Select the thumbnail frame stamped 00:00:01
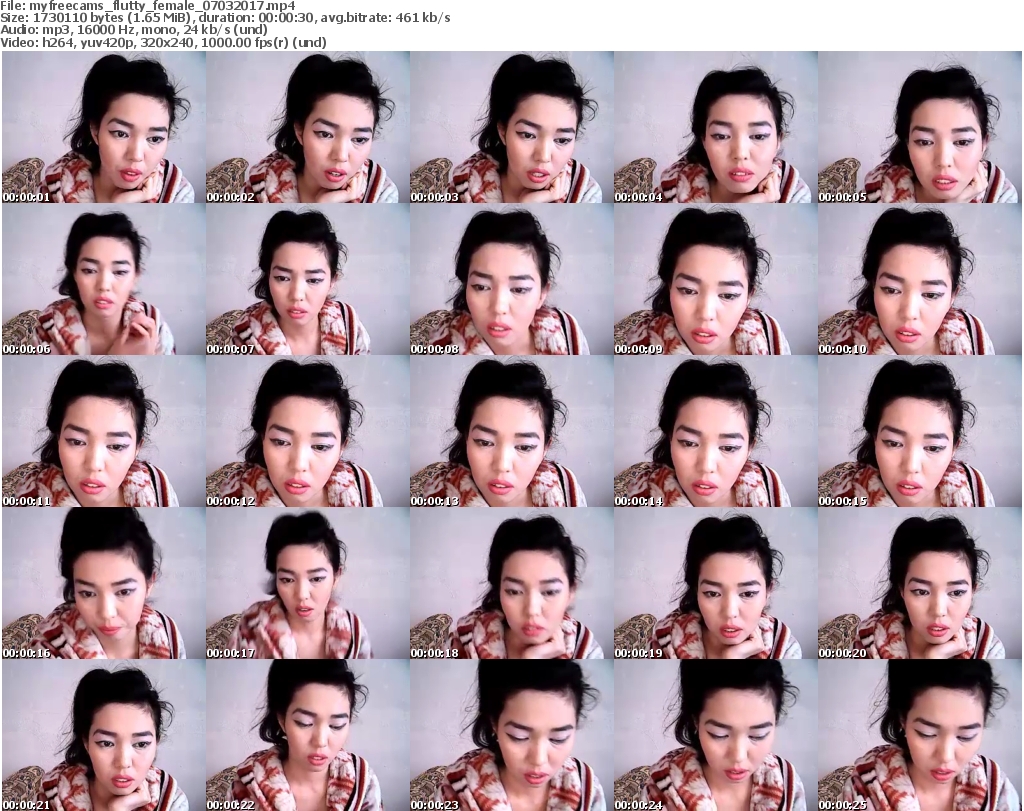This screenshot has height=811, width=1024. pos(104,127)
